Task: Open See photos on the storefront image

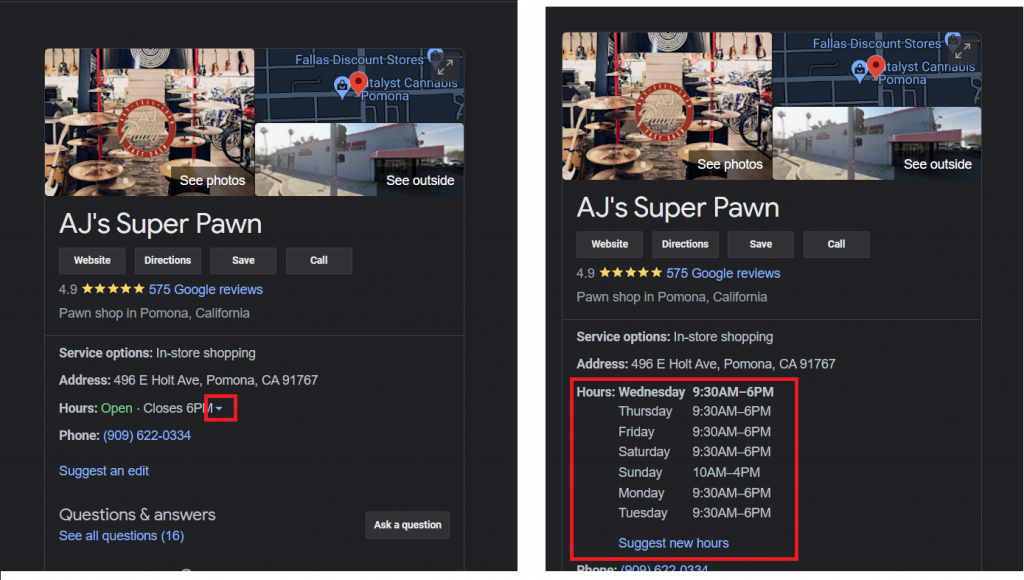Action: tap(211, 181)
